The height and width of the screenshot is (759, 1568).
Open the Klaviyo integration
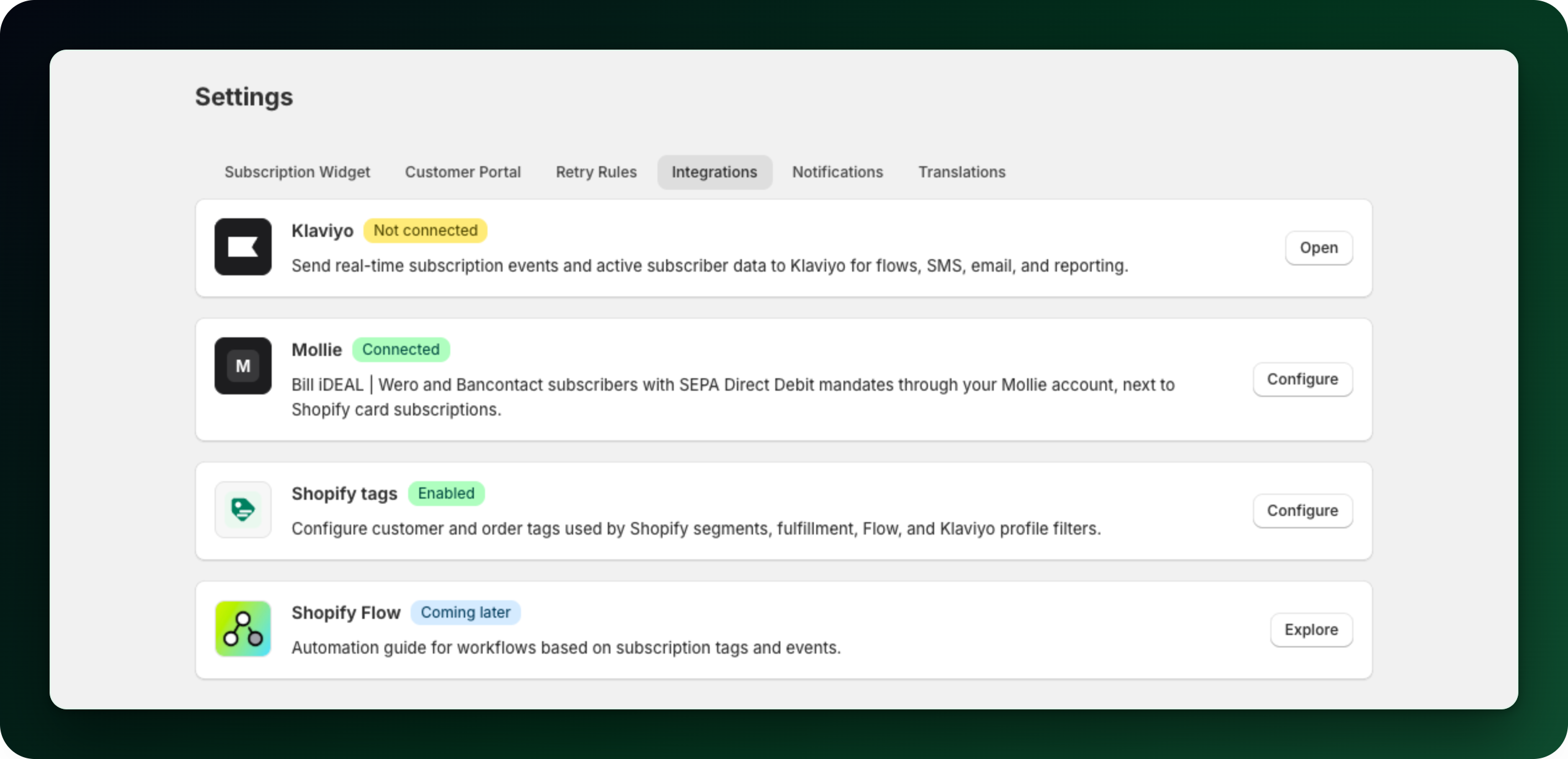pyautogui.click(x=1319, y=248)
